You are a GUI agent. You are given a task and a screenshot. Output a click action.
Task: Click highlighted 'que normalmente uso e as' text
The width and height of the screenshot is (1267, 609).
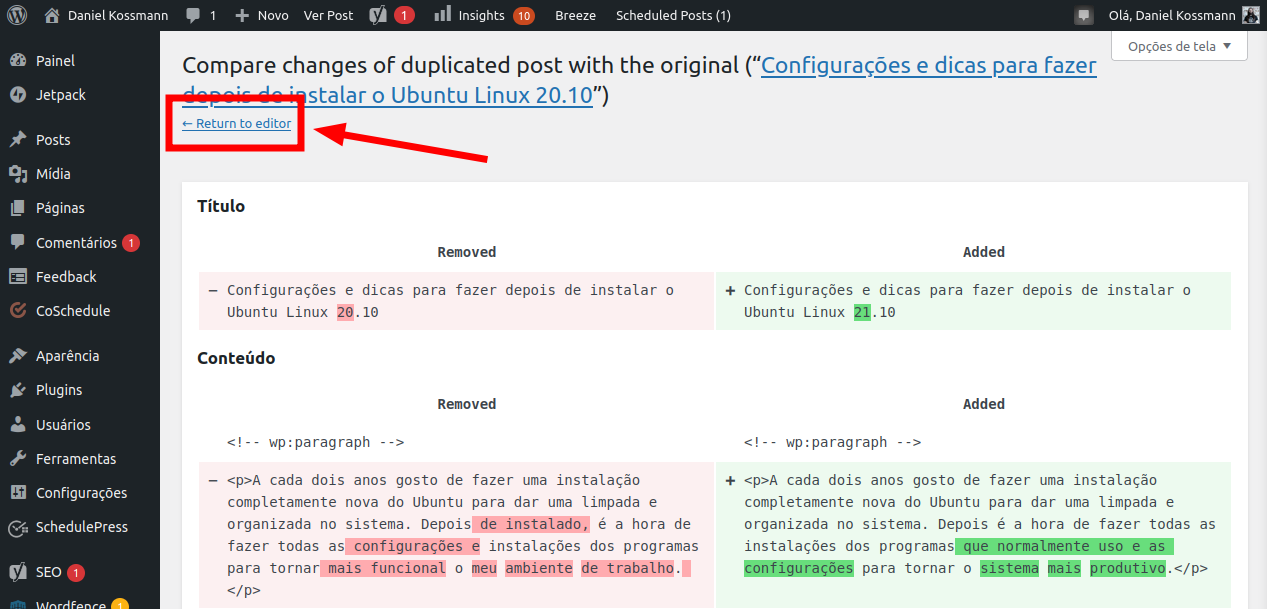tap(1064, 546)
